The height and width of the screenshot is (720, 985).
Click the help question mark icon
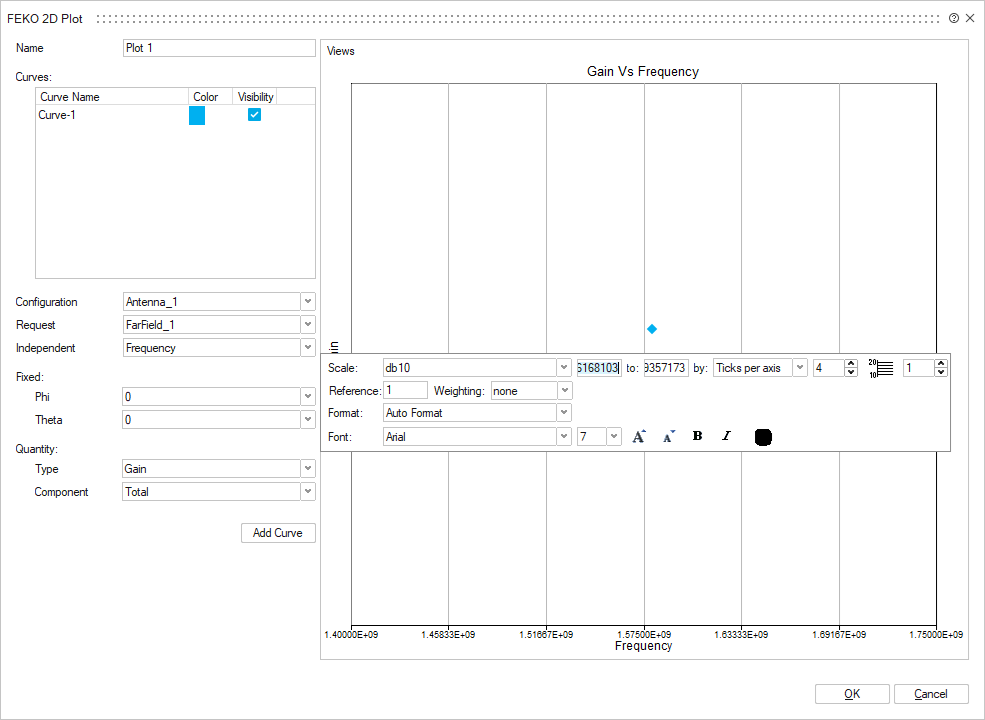(x=953, y=18)
